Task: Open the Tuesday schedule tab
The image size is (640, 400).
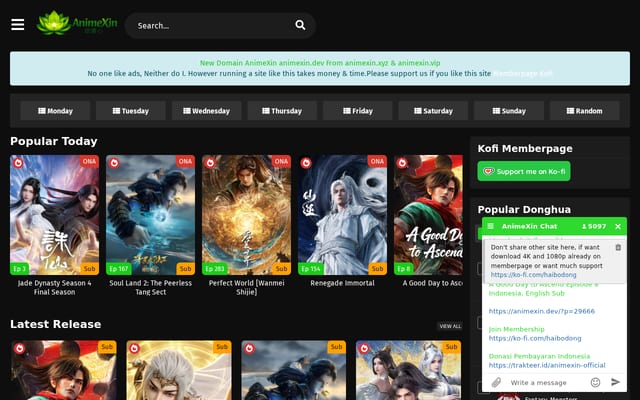Action: 131,111
